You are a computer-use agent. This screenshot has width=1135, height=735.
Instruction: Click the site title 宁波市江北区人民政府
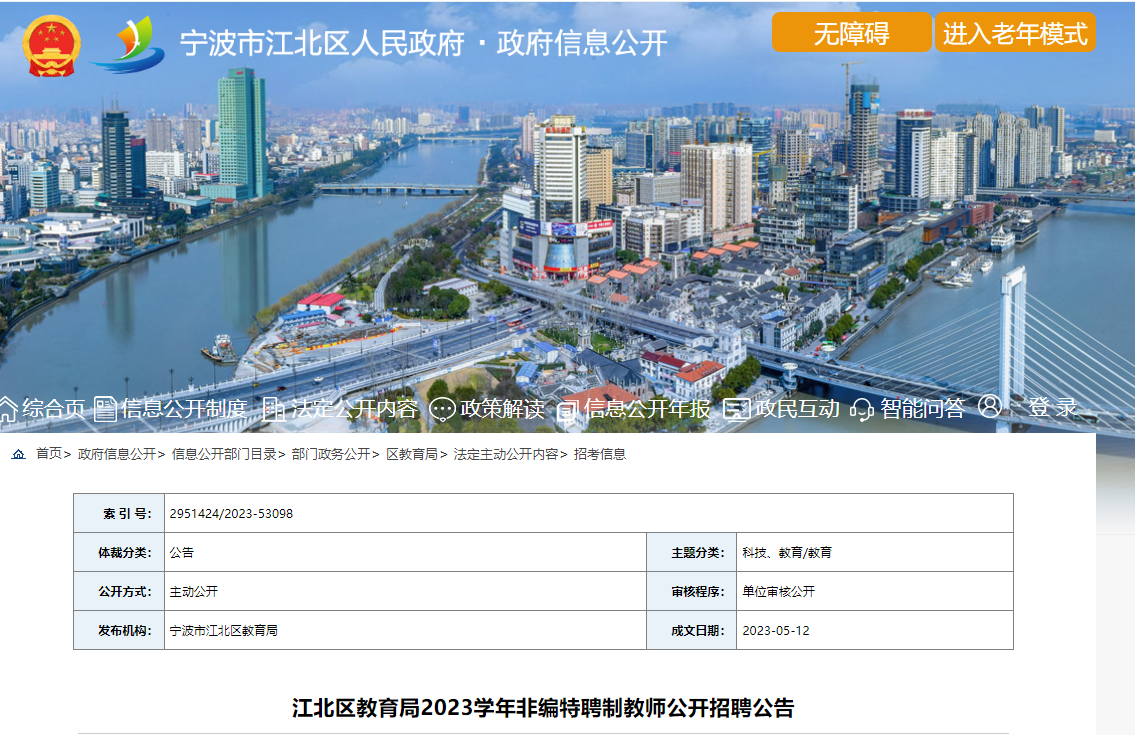pos(322,43)
